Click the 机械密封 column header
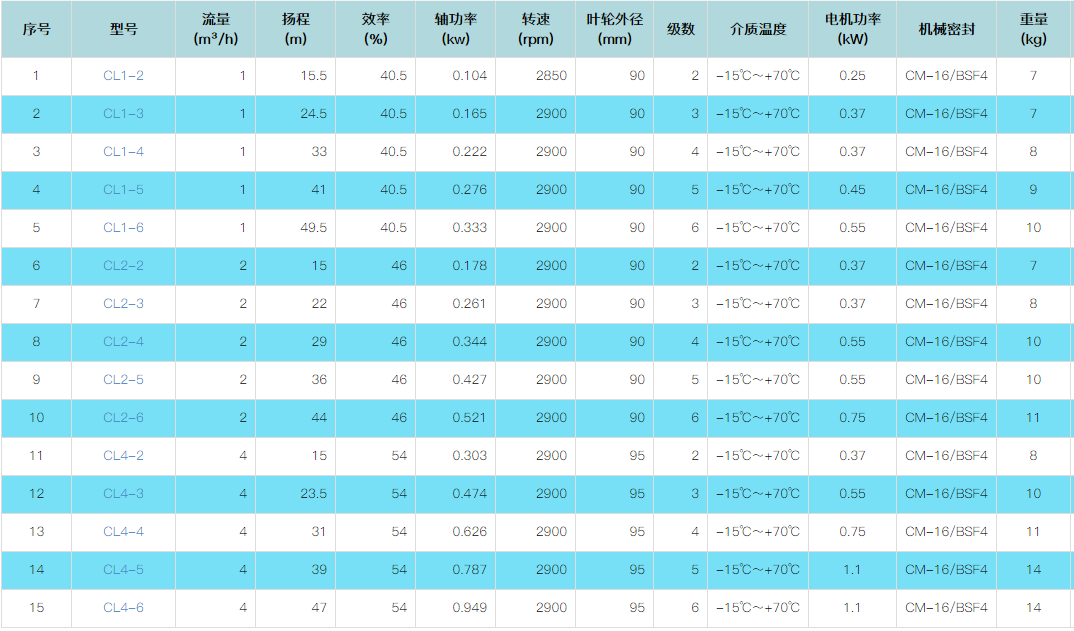The width and height of the screenshot is (1074, 631). click(x=946, y=29)
